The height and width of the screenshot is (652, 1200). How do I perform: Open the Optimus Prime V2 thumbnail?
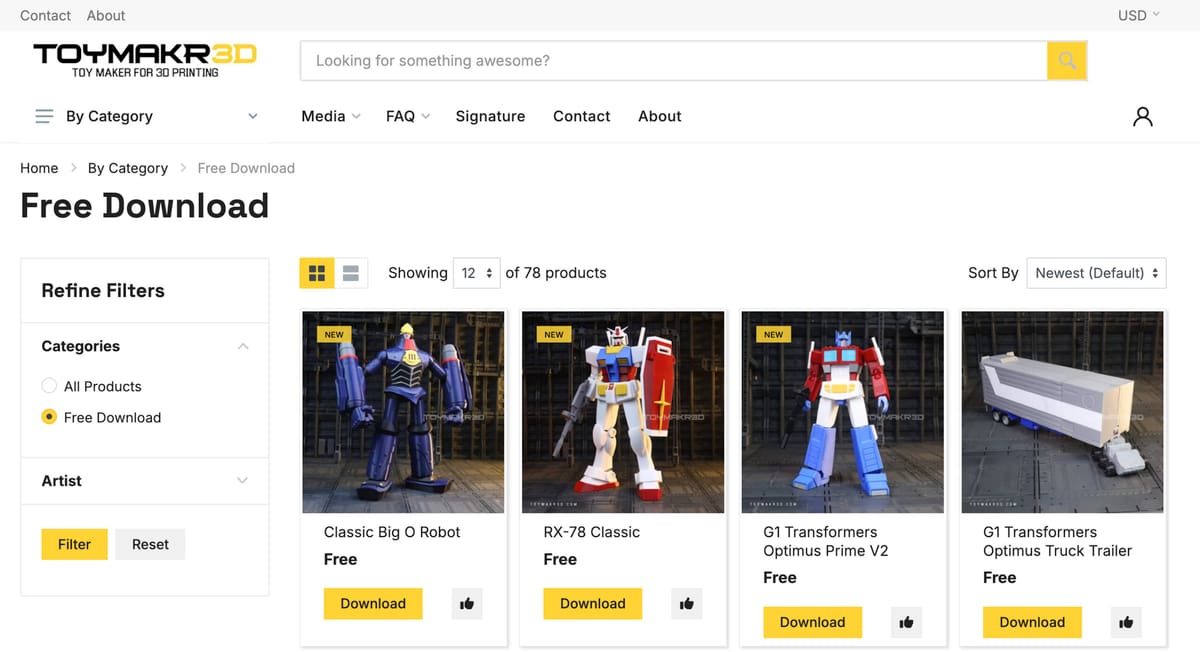(x=843, y=412)
